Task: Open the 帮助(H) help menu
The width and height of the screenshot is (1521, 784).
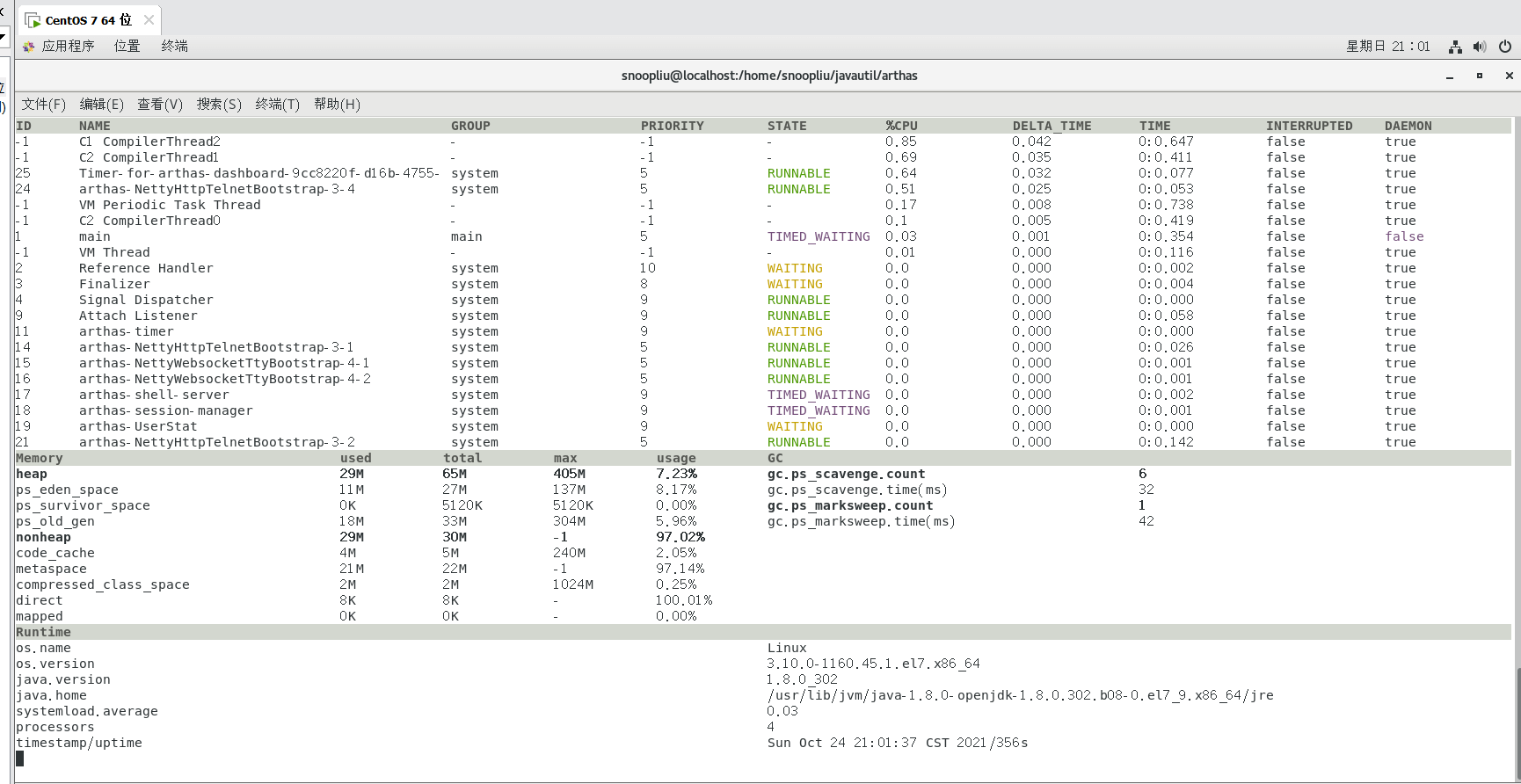Action: tap(337, 105)
